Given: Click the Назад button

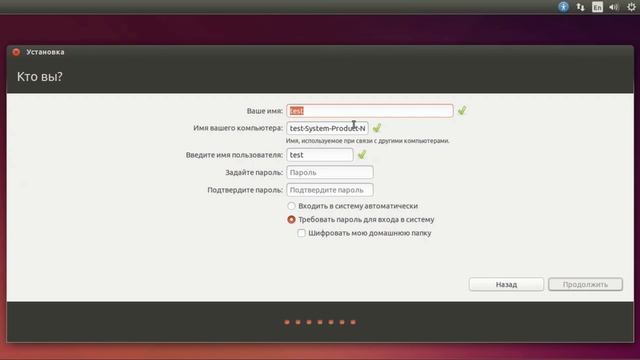Looking at the screenshot, I should click(506, 284).
